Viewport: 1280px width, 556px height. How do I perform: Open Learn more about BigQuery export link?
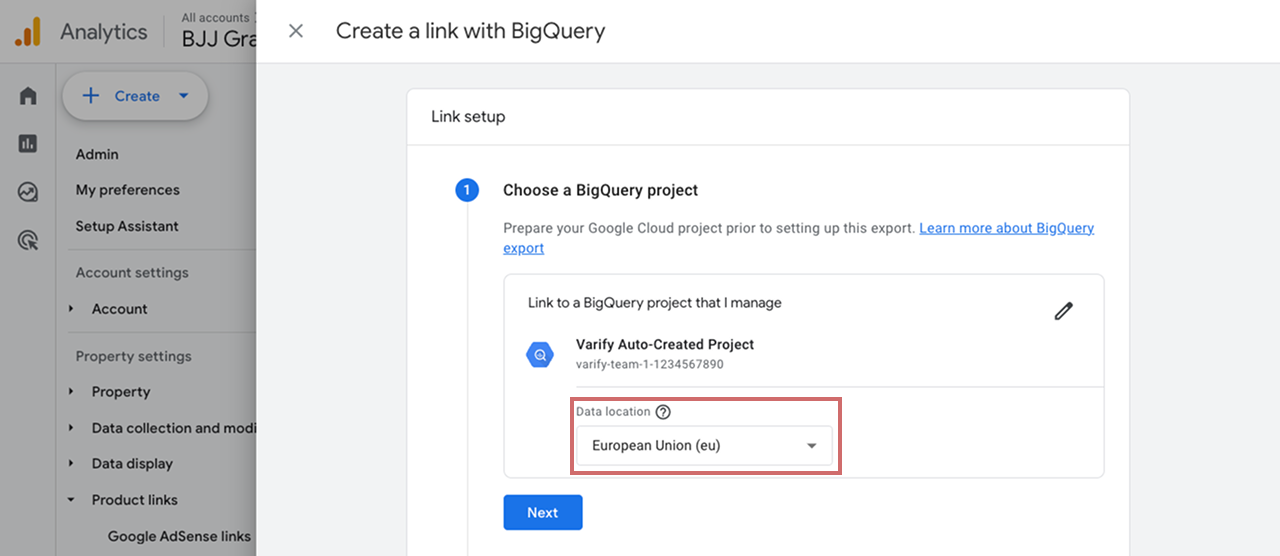(x=799, y=238)
